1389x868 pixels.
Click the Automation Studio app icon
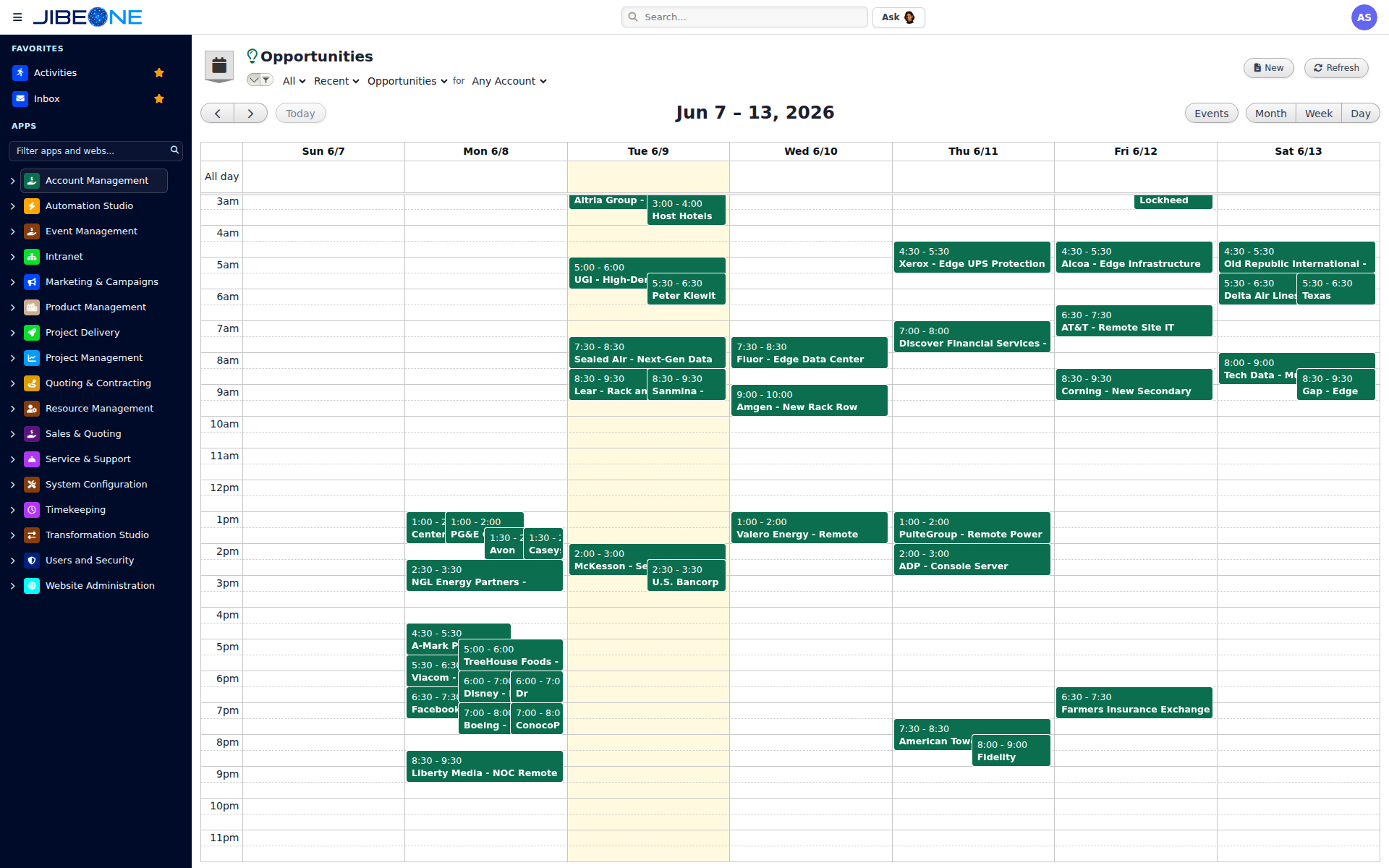[32, 206]
